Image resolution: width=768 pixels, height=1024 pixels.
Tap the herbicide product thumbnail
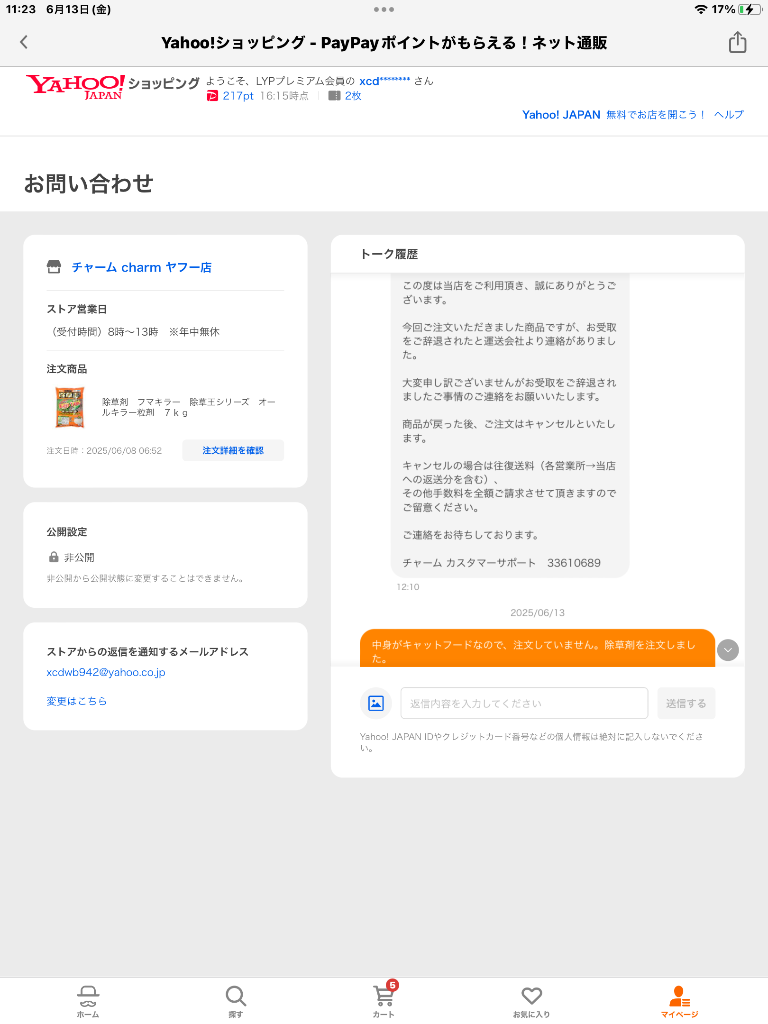coord(69,408)
